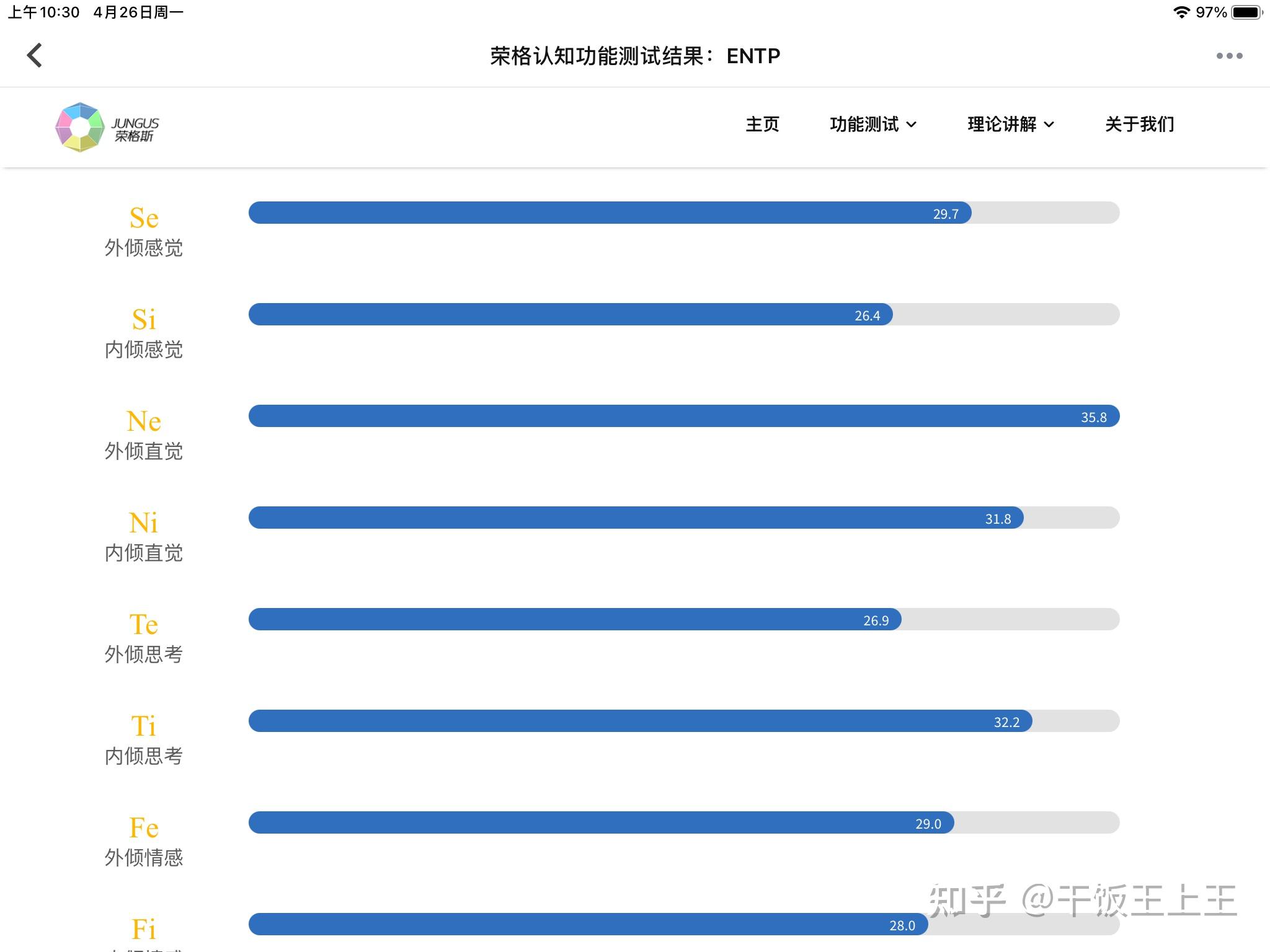This screenshot has width=1270, height=952.
Task: Select the Te function label
Action: pos(144,625)
